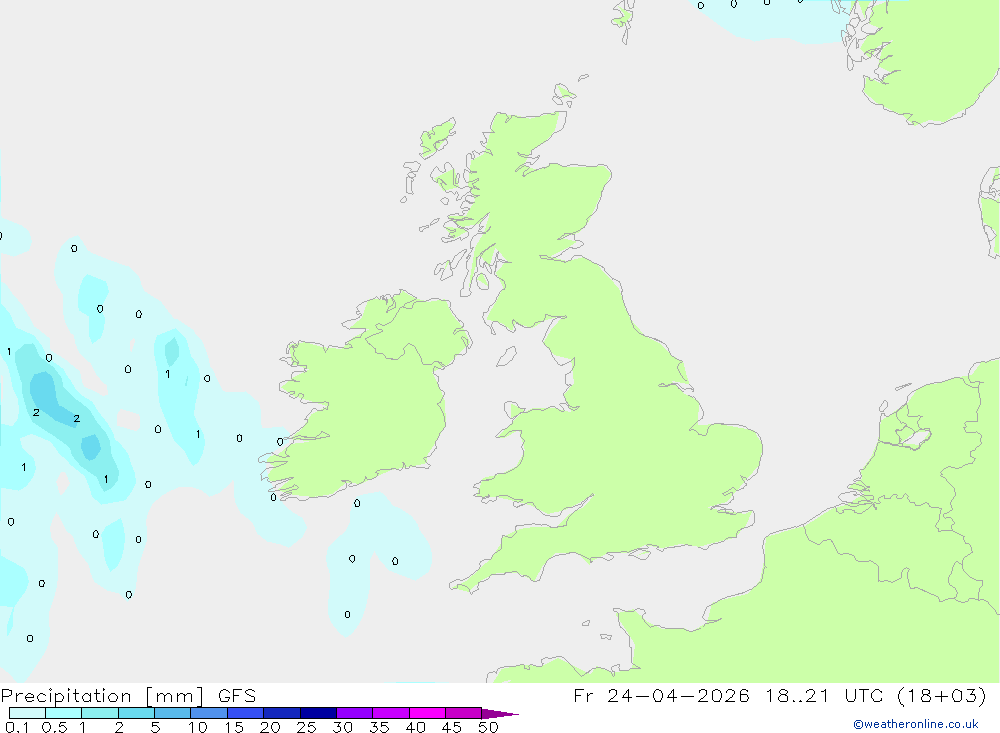The image size is (1000, 733).
Task: Click the legend scale label "25"
Action: click(x=306, y=727)
